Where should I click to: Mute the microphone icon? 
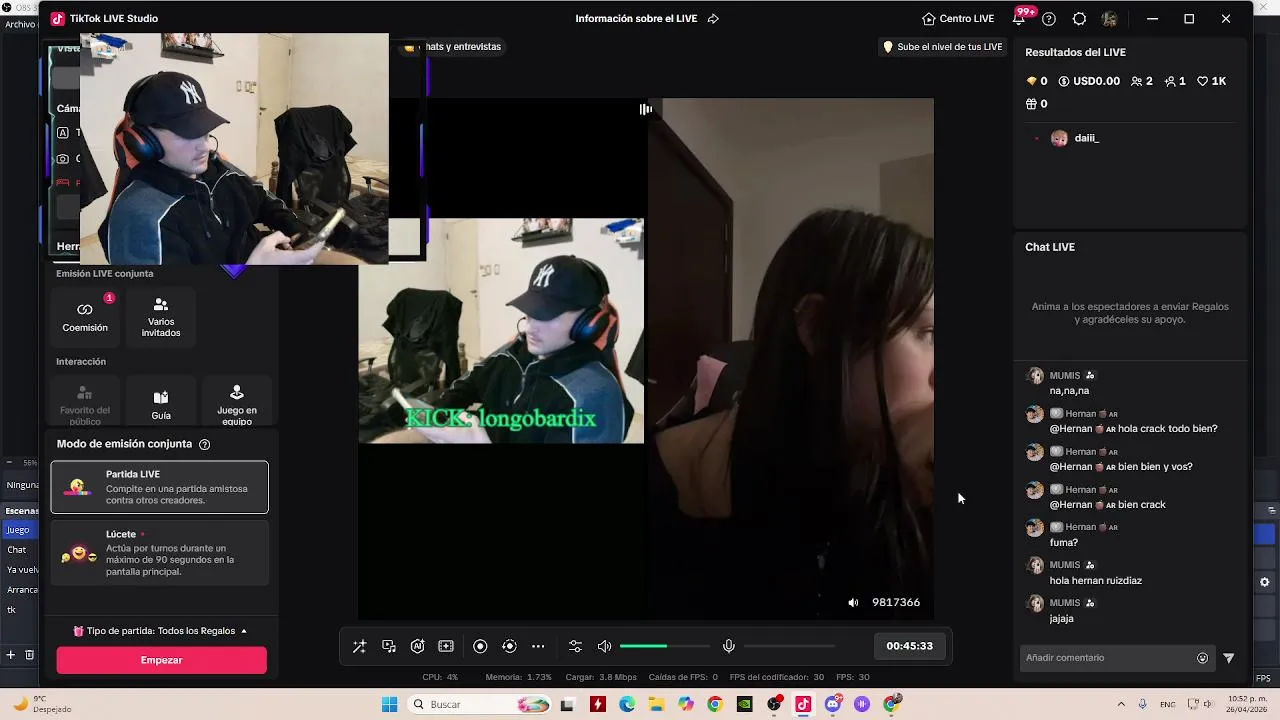pyautogui.click(x=729, y=646)
